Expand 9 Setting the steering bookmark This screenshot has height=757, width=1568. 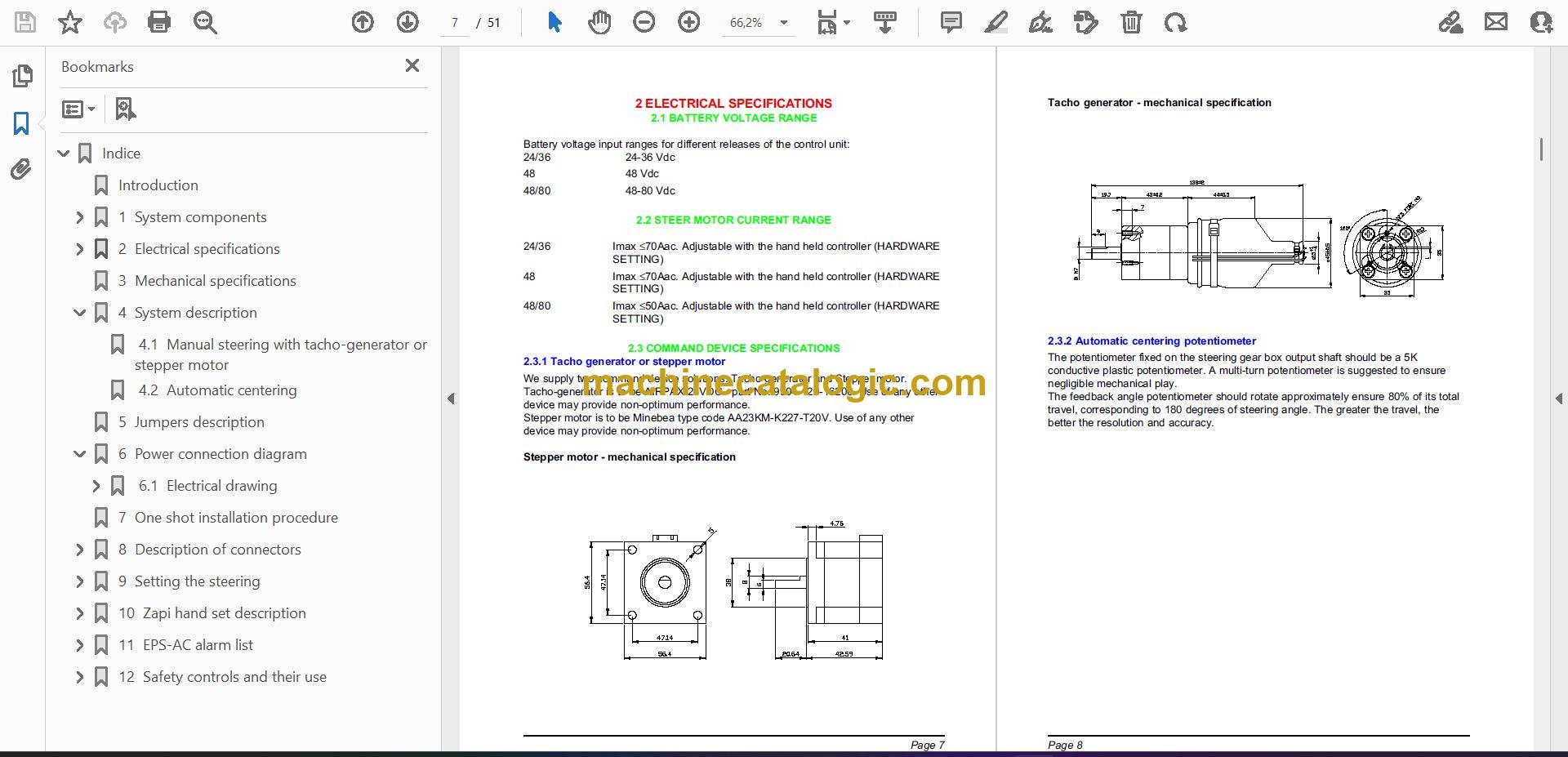[80, 581]
